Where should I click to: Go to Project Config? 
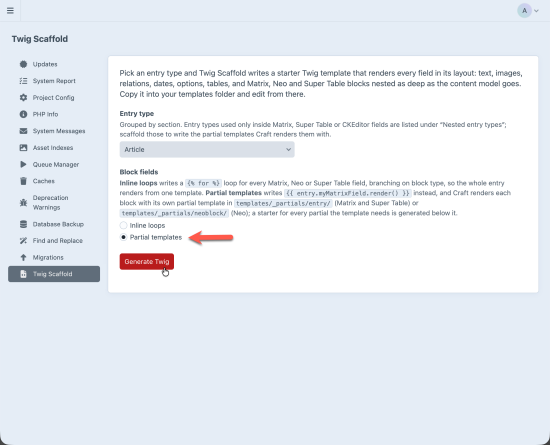coord(54,97)
